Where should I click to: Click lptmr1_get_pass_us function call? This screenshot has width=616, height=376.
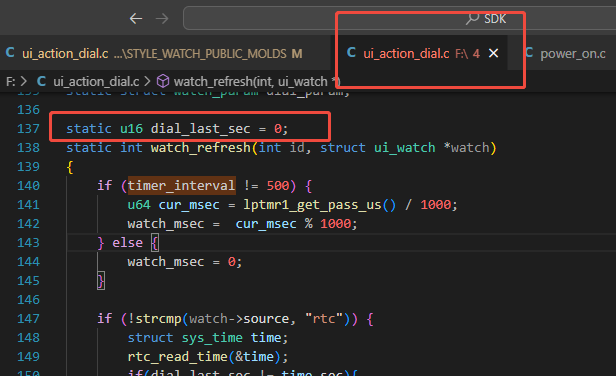pos(312,205)
